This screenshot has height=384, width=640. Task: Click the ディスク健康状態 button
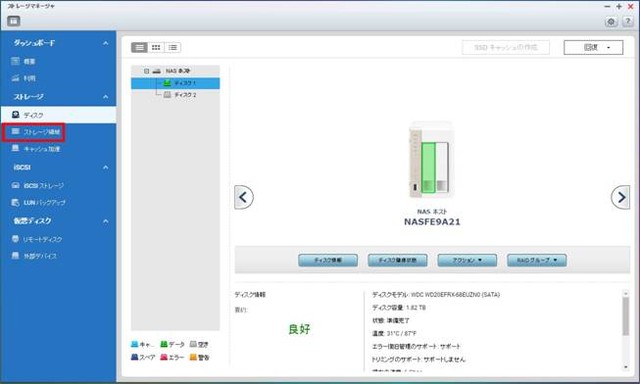coord(398,260)
